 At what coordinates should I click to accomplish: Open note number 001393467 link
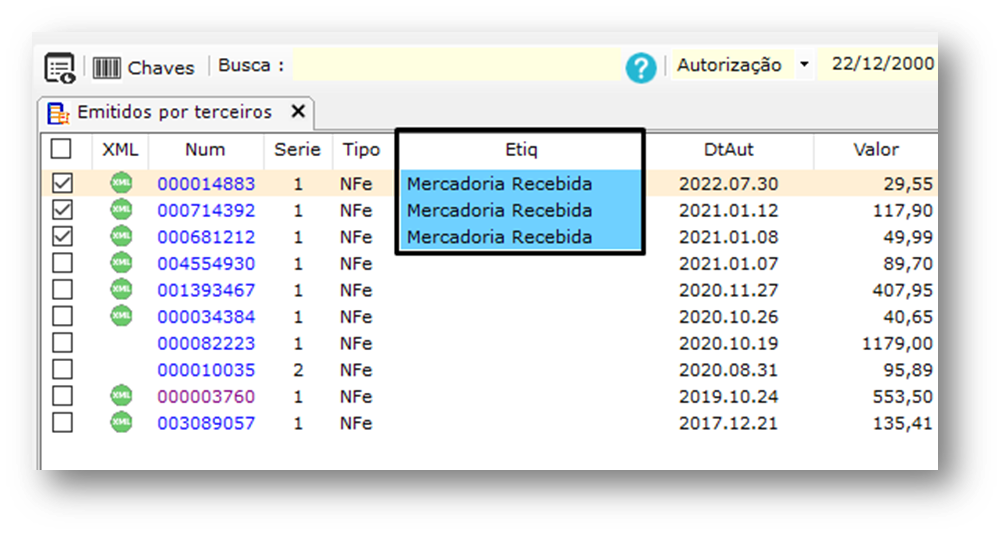pyautogui.click(x=206, y=291)
